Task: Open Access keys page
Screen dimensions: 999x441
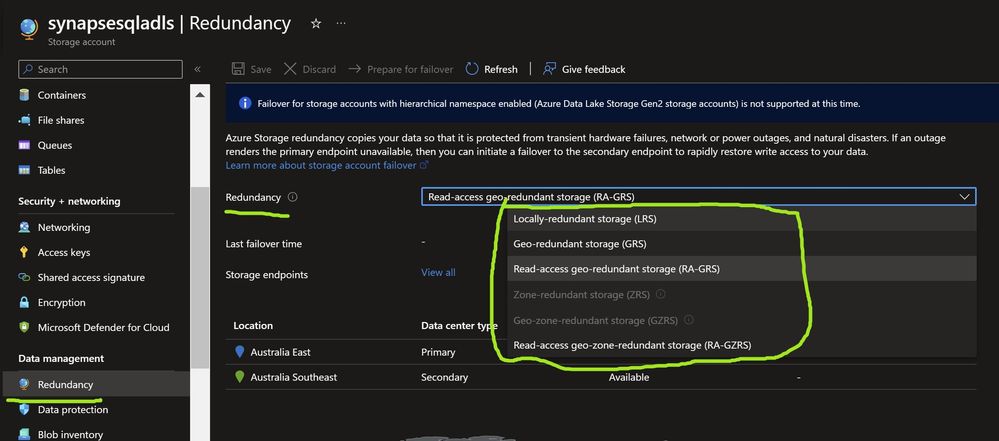Action: point(64,252)
